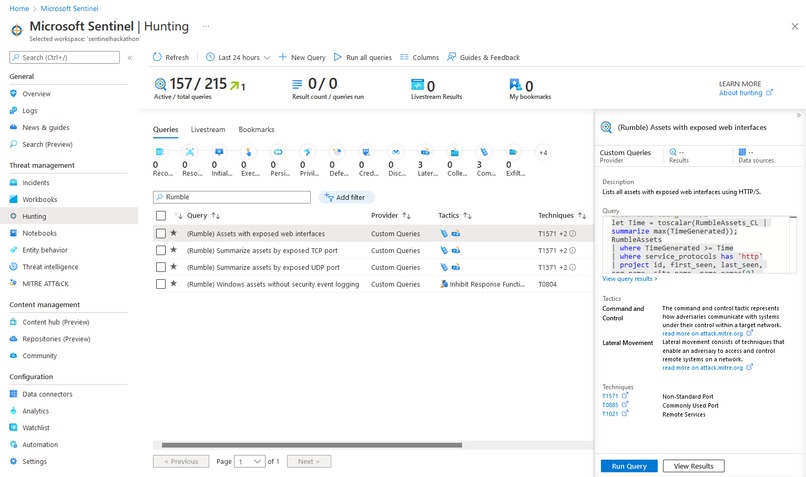Toggle favorite star for exposed UDP port query

coord(174,267)
